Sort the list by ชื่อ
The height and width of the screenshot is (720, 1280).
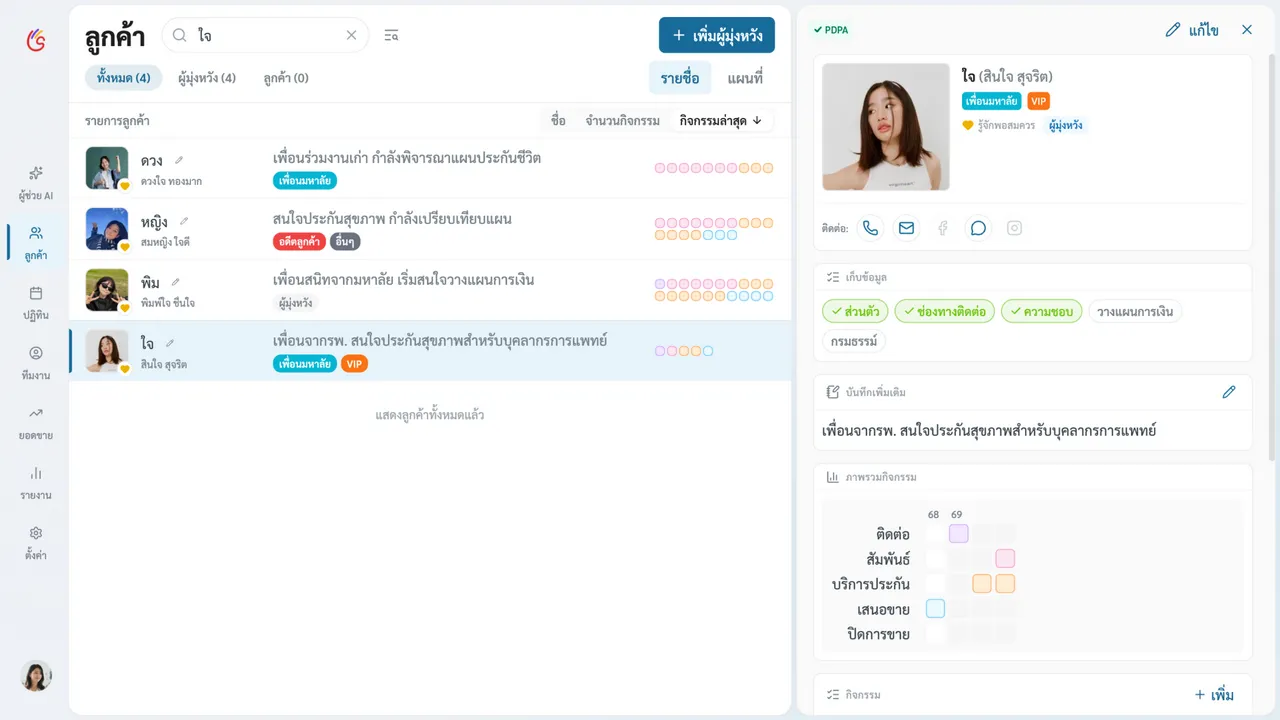click(558, 121)
